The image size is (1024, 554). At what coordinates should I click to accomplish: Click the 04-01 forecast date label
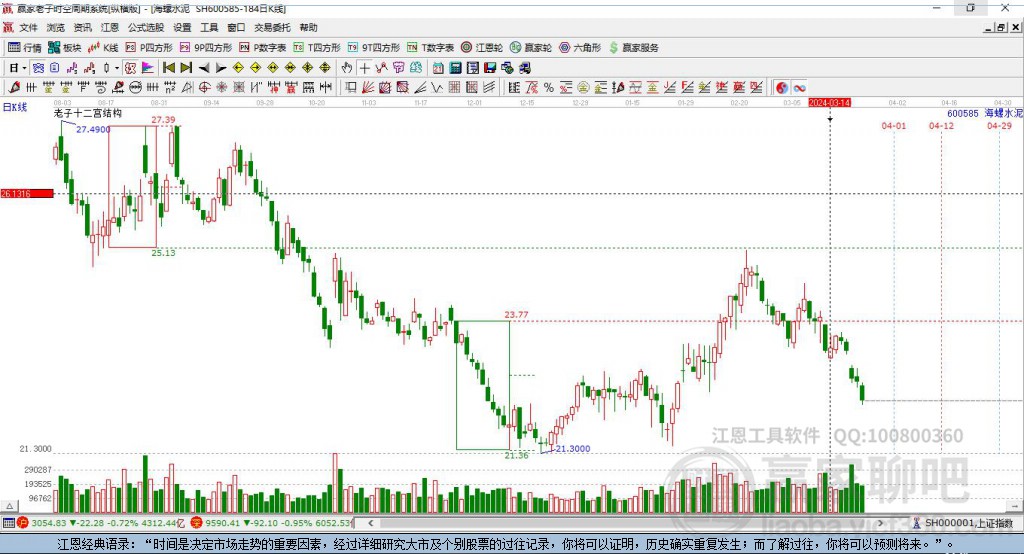893,125
